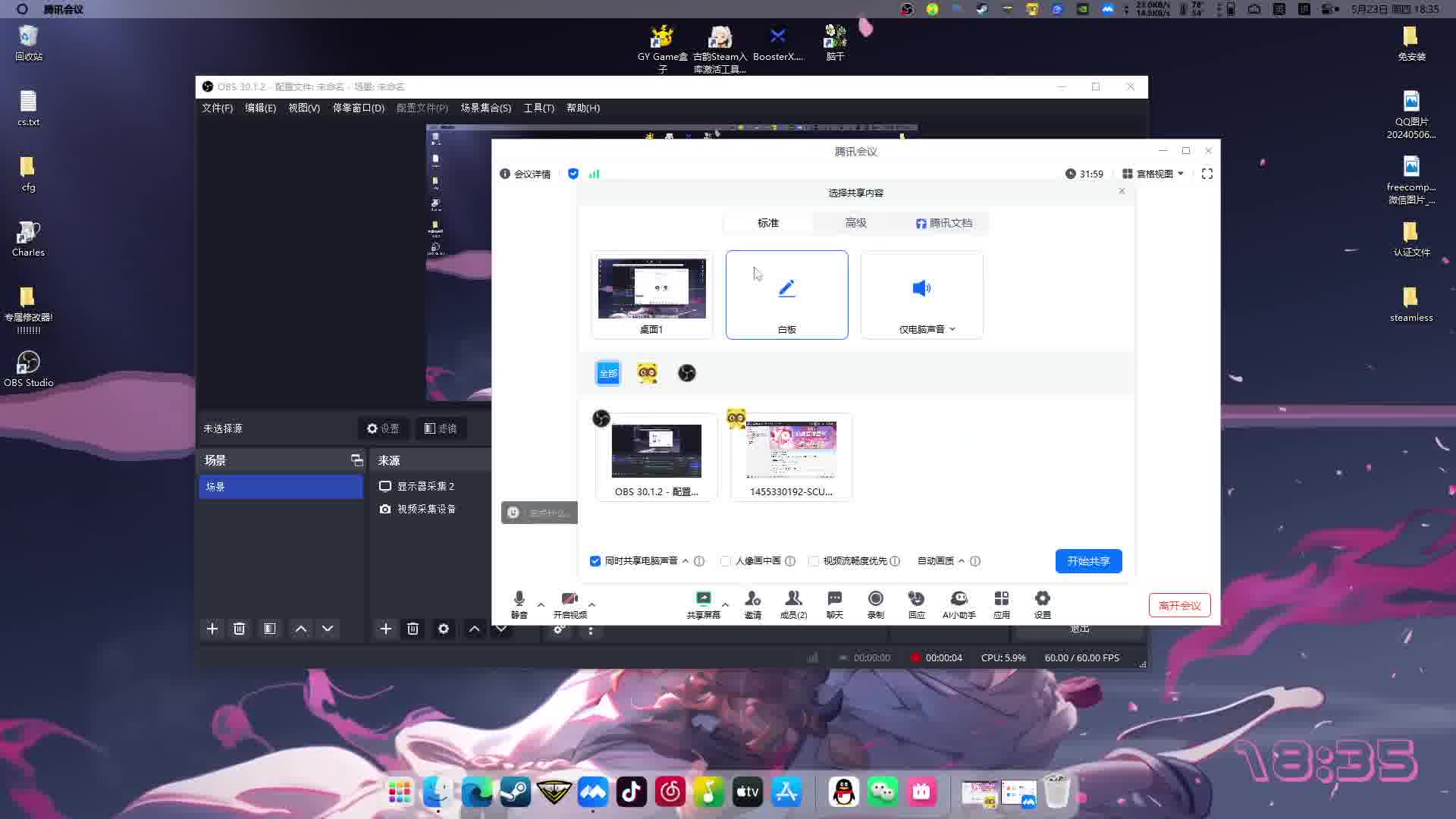Open the grid view layout dropdown
This screenshot has width=1456, height=819.
[x=1153, y=174]
